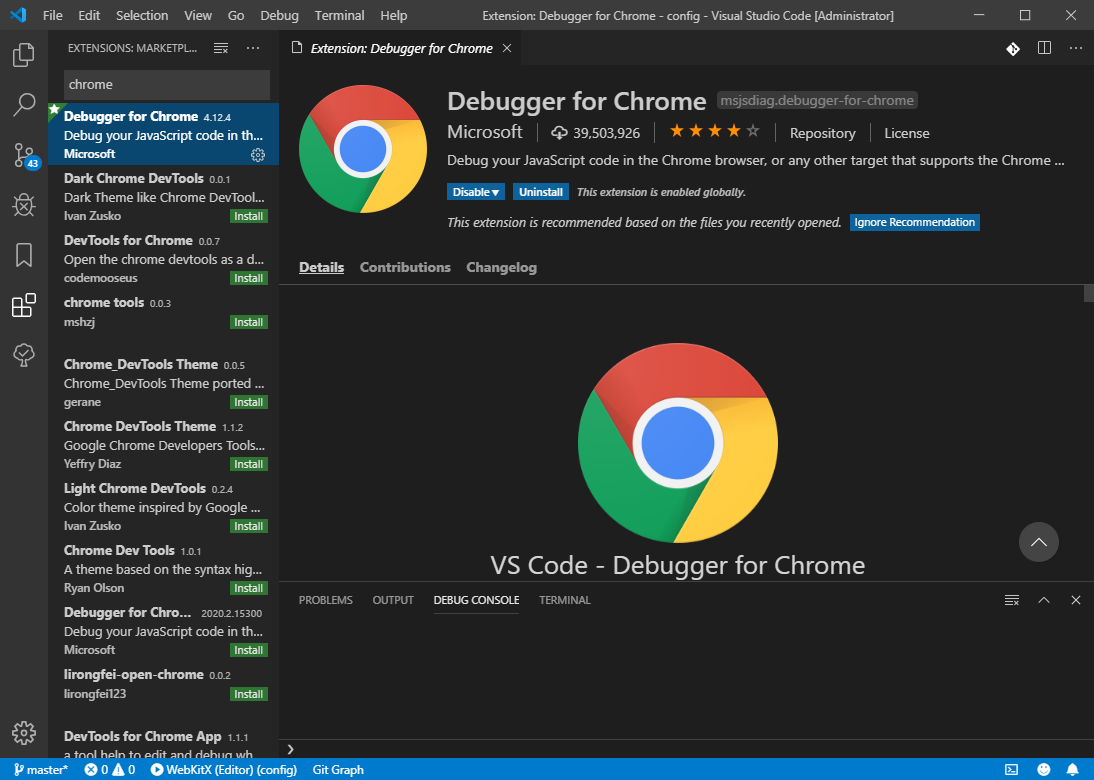Viewport: 1094px width, 780px height.
Task: Click the terminal icon in the status bar
Action: pos(1011,770)
